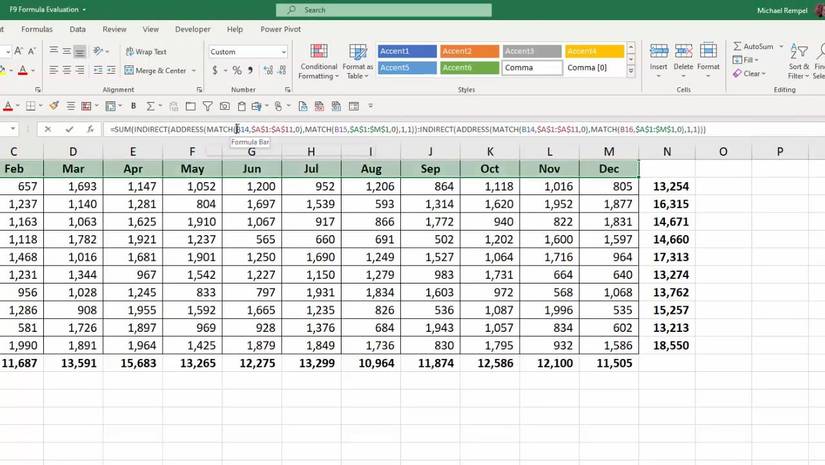Click the Search box in title bar
Screen dimensions: 825x465
tap(384, 10)
